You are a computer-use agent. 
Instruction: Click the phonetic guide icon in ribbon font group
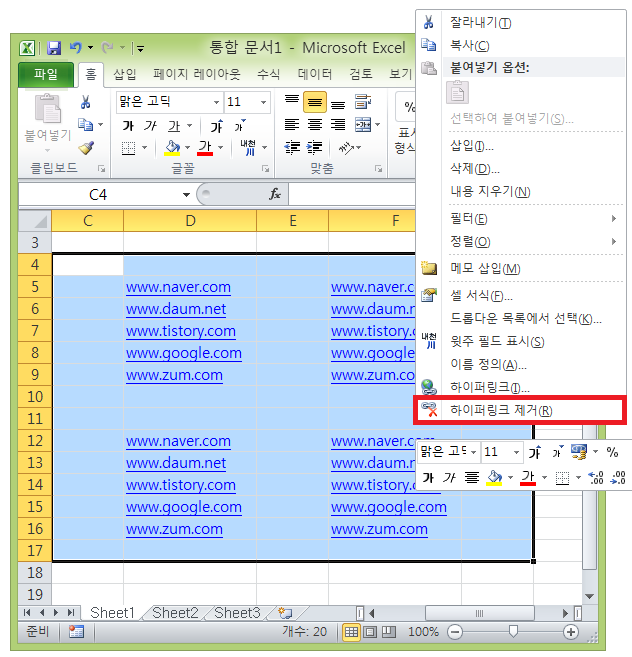coord(248,148)
